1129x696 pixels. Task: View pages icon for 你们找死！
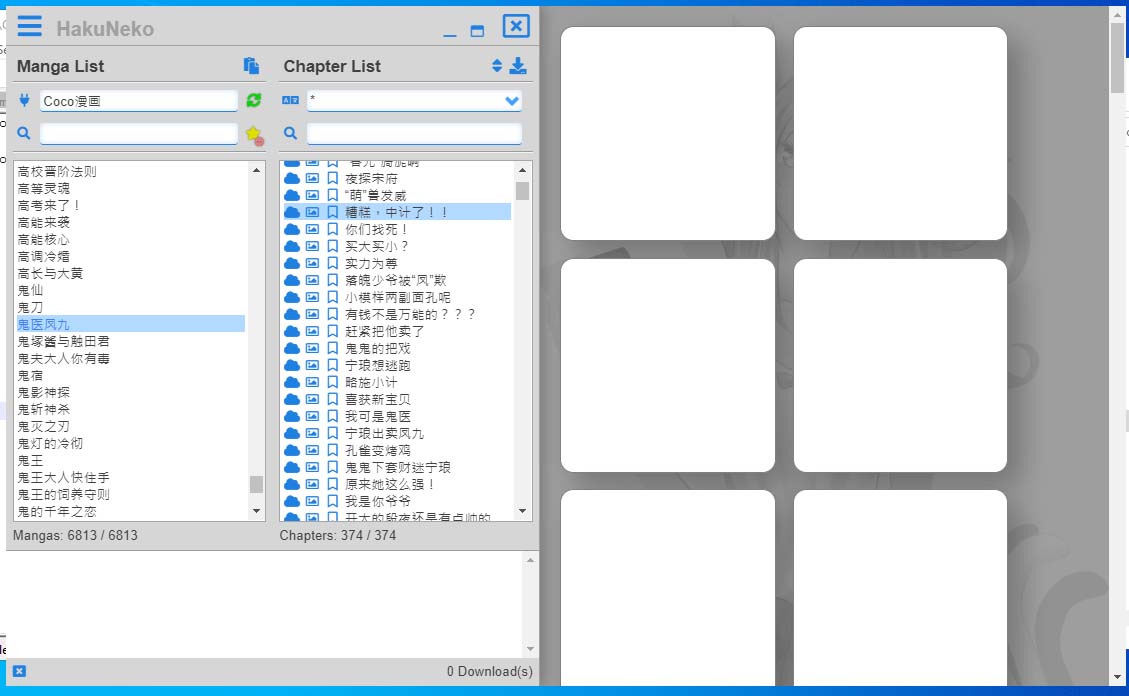(x=312, y=229)
